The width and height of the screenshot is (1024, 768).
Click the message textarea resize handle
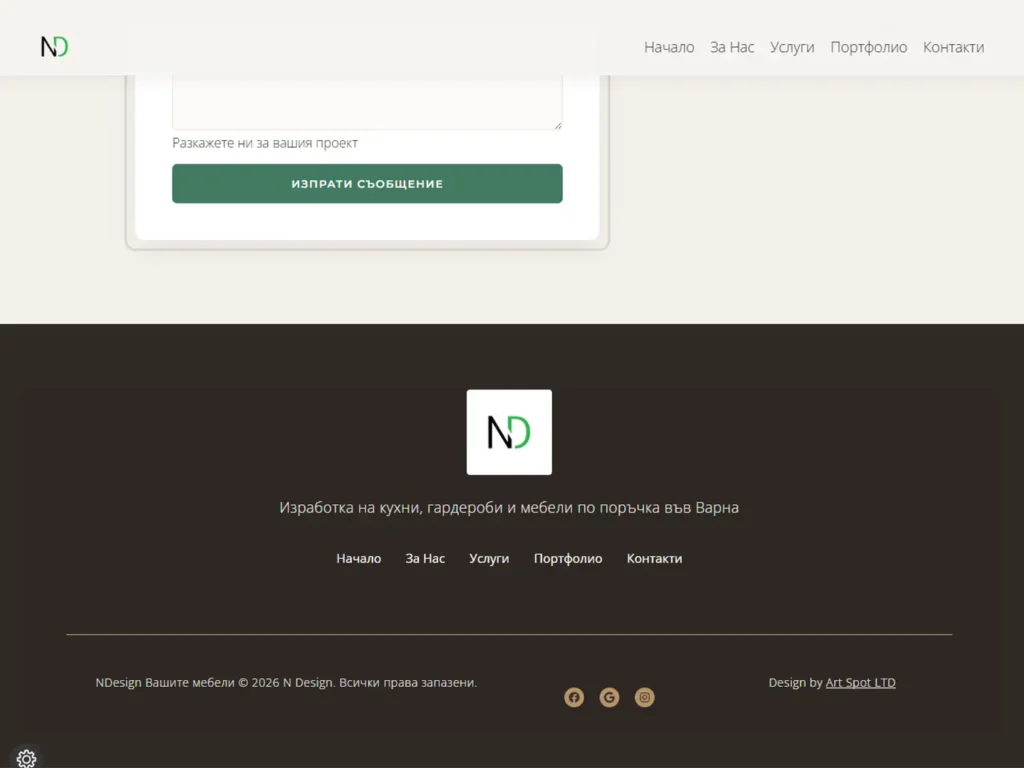(x=557, y=124)
